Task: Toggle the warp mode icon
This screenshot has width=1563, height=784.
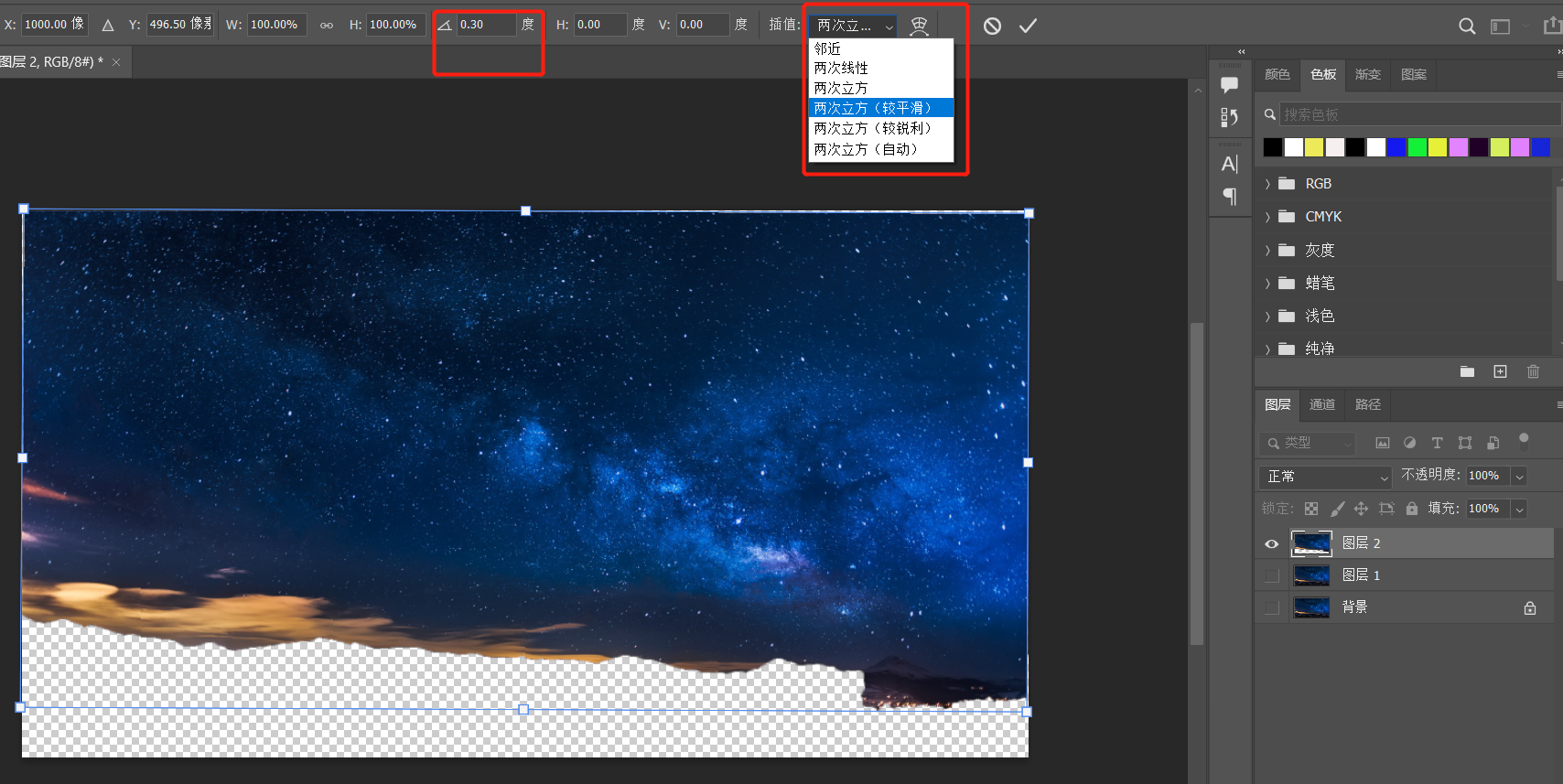Action: [x=919, y=26]
